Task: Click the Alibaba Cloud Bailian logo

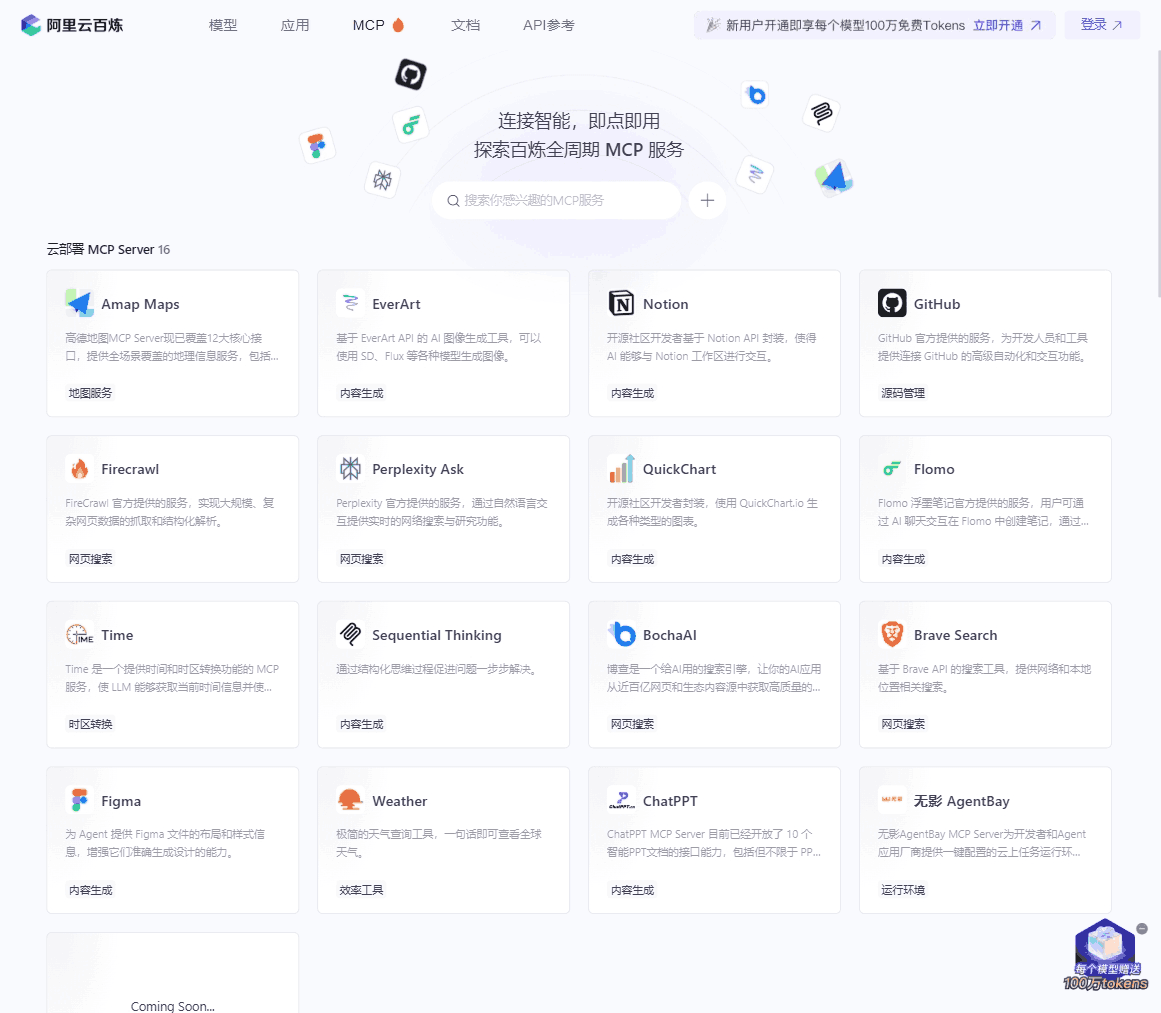Action: (x=72, y=25)
